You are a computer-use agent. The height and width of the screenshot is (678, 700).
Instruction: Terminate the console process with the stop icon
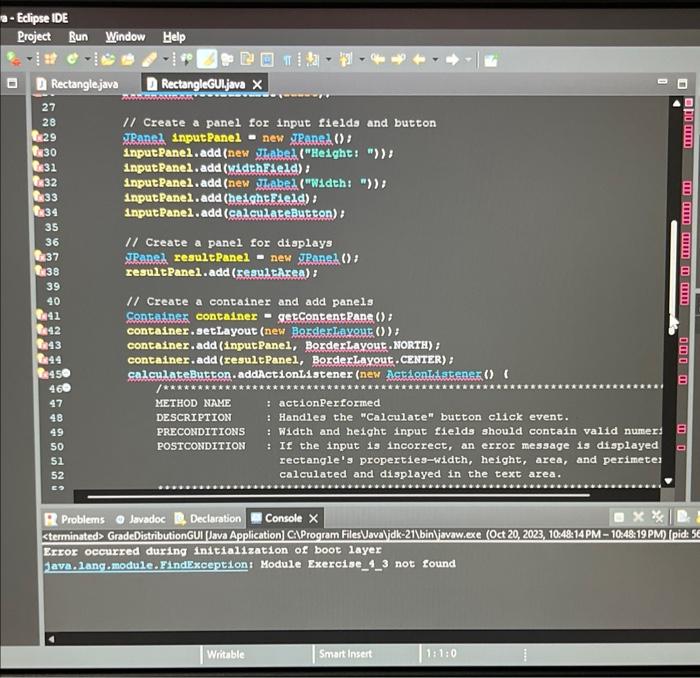pyautogui.click(x=619, y=517)
